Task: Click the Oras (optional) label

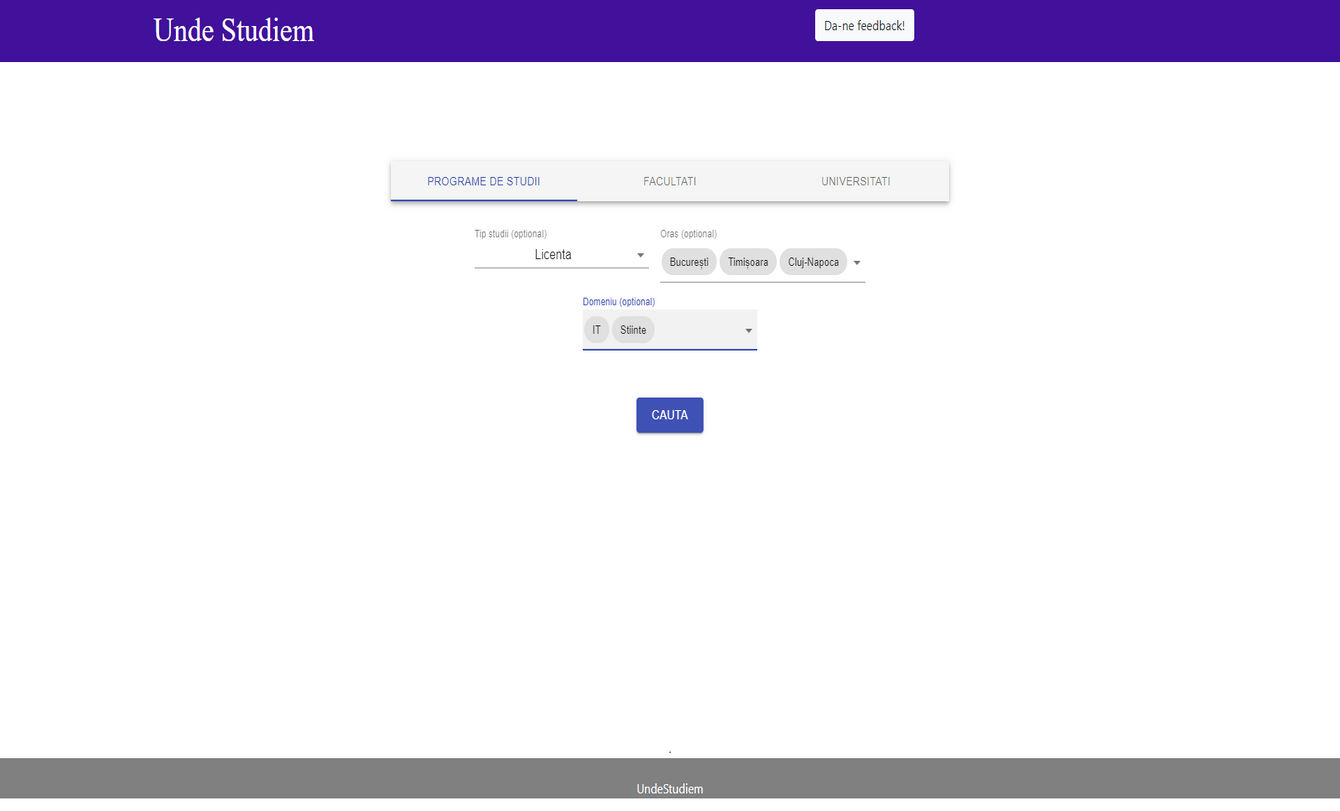Action: [x=688, y=234]
